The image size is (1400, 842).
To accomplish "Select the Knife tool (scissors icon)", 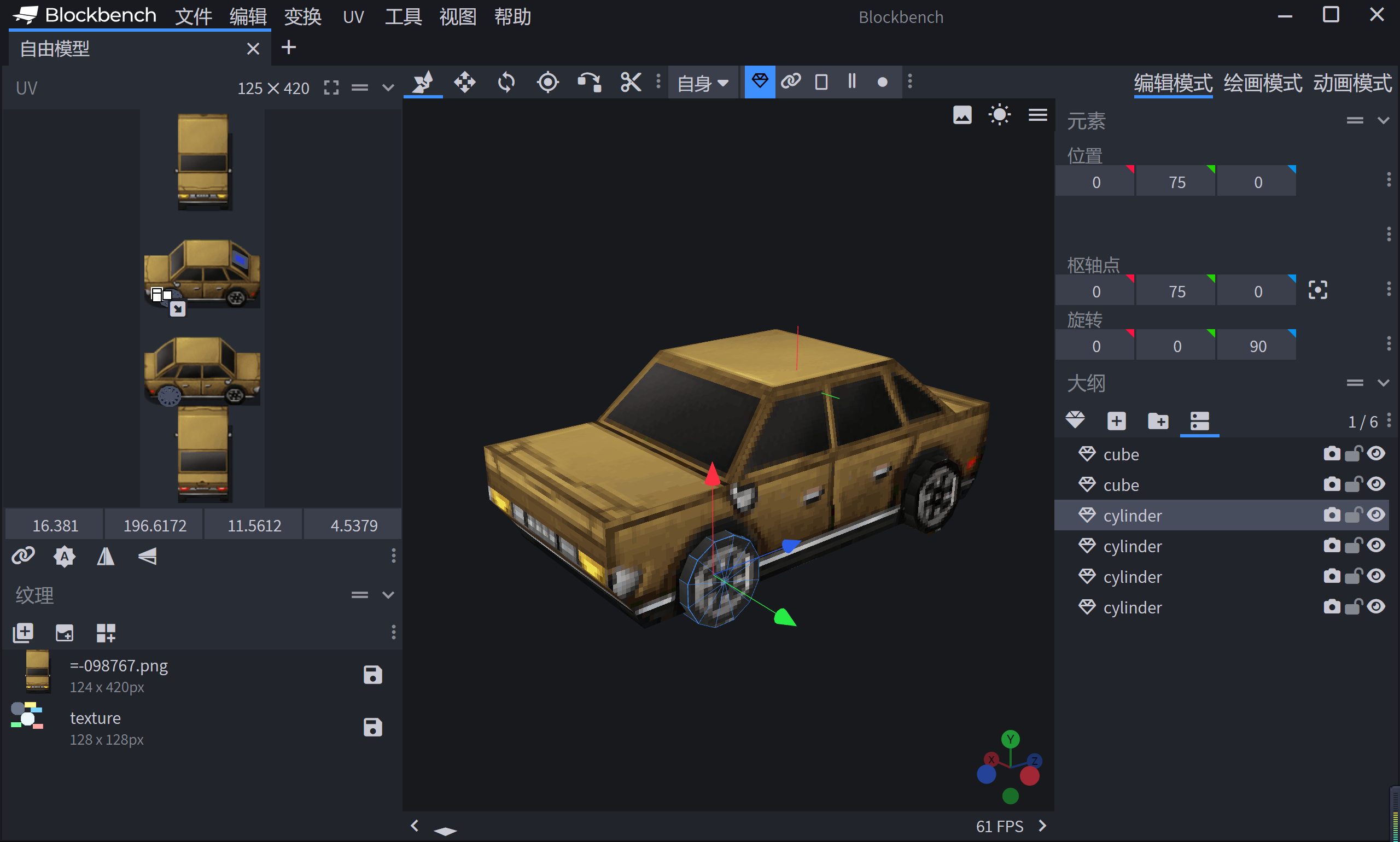I will [631, 82].
